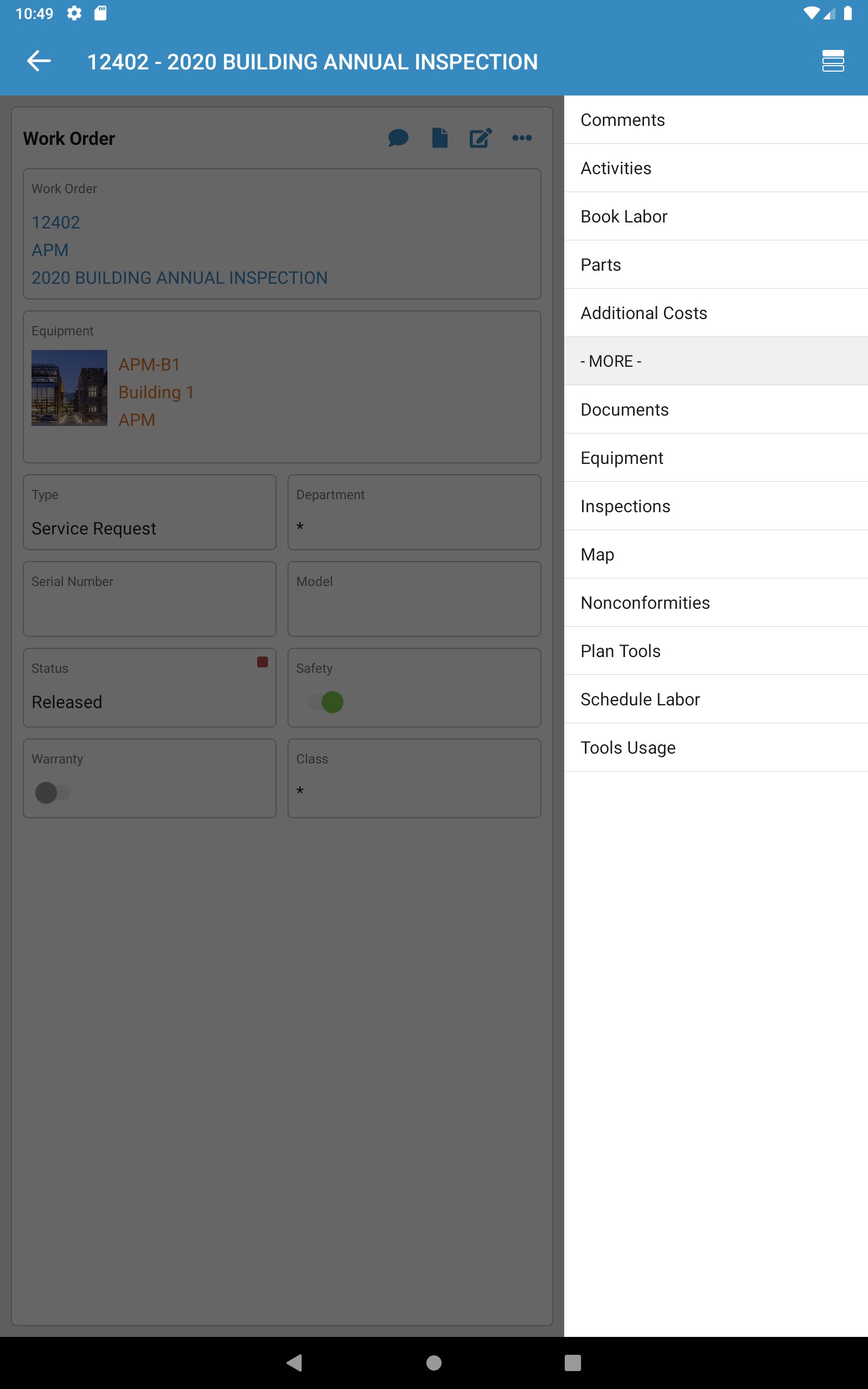Viewport: 868px width, 1389px height.
Task: Tap the red indicator on the Status field
Action: tap(263, 662)
